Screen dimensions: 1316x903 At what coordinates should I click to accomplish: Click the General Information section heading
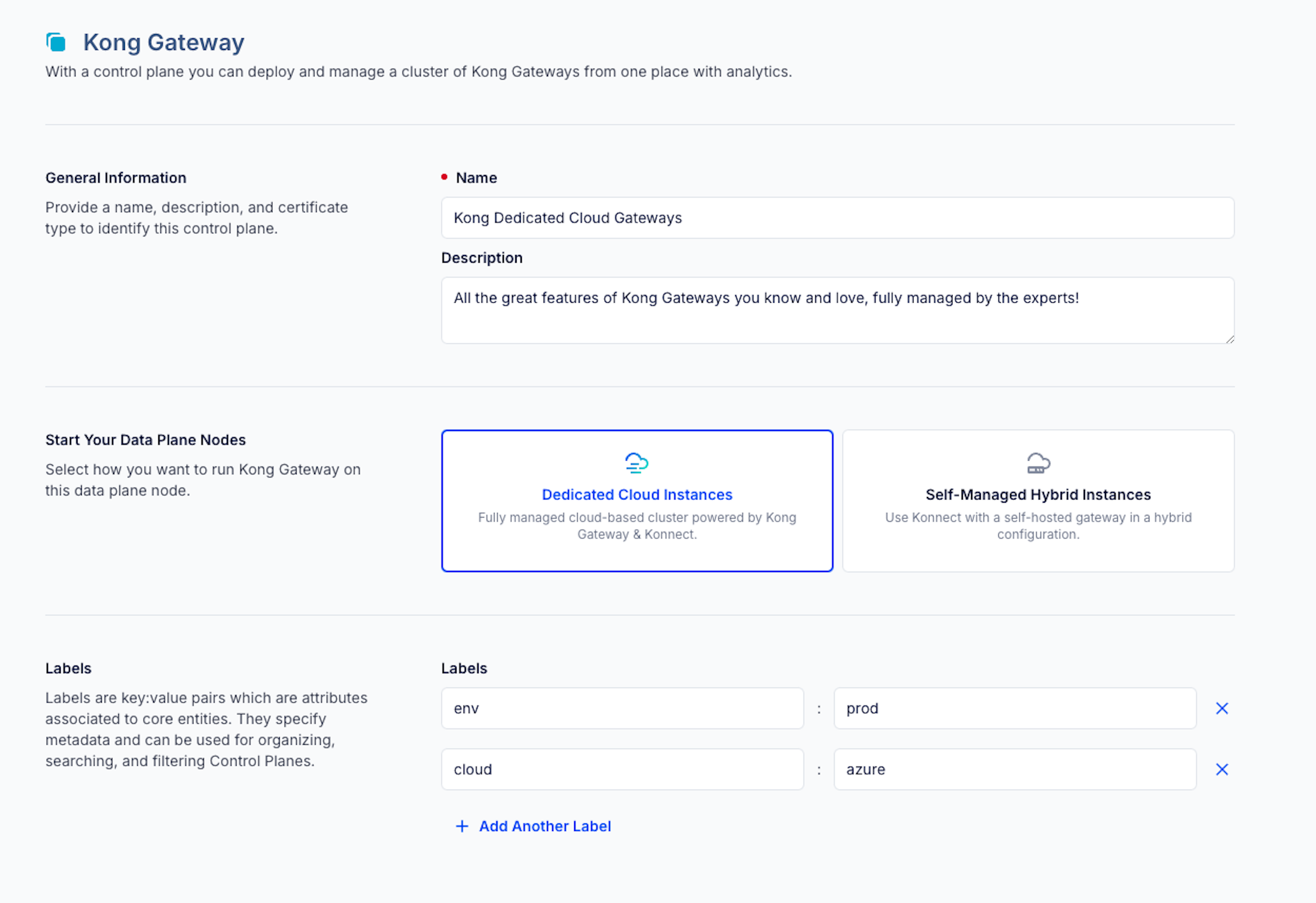point(116,178)
